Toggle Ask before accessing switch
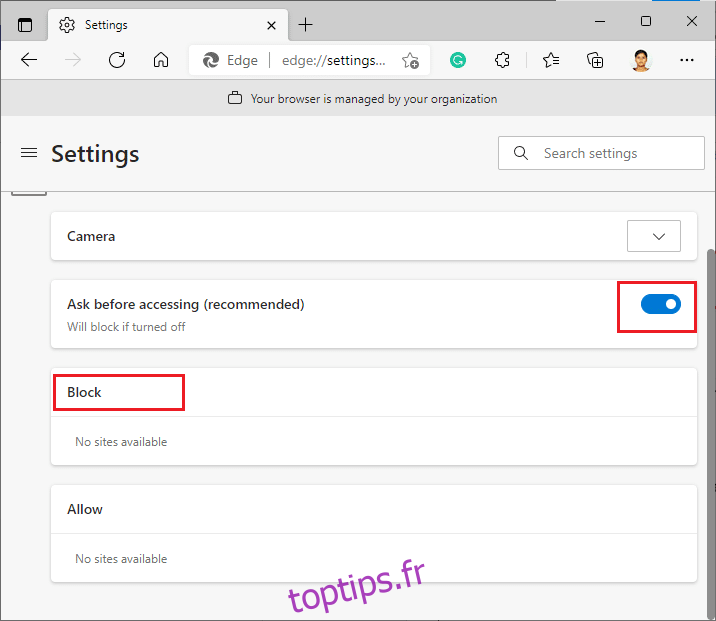Screen dimensions: 716x621 click(660, 304)
